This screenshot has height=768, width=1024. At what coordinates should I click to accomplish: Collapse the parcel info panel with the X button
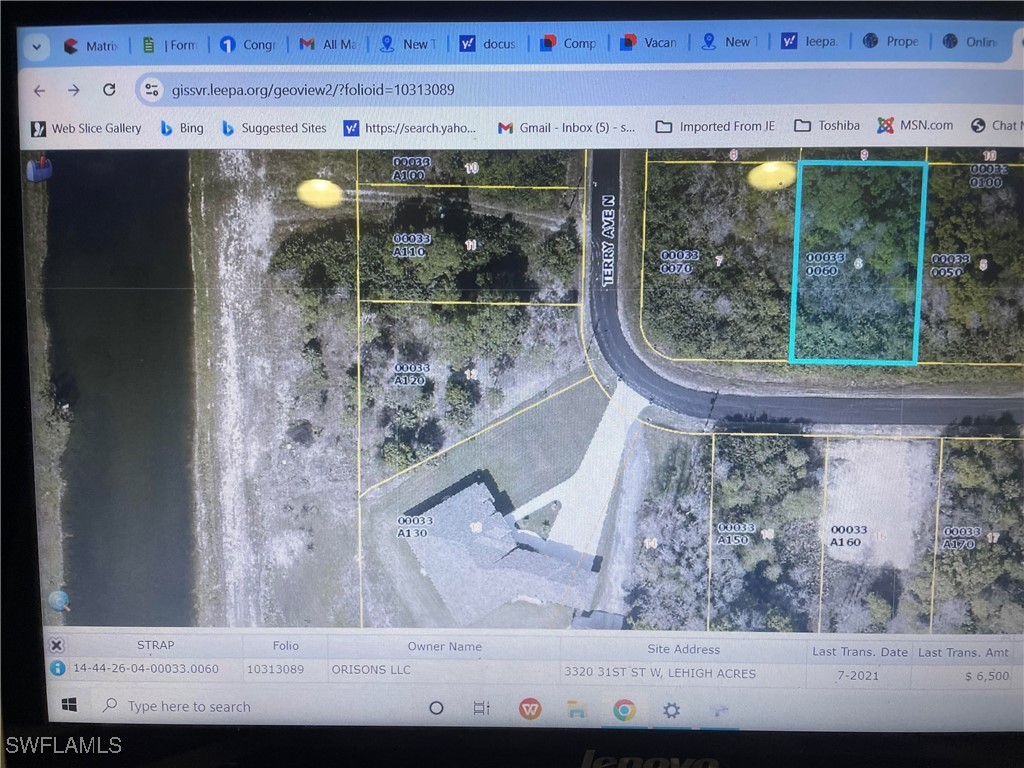click(57, 645)
